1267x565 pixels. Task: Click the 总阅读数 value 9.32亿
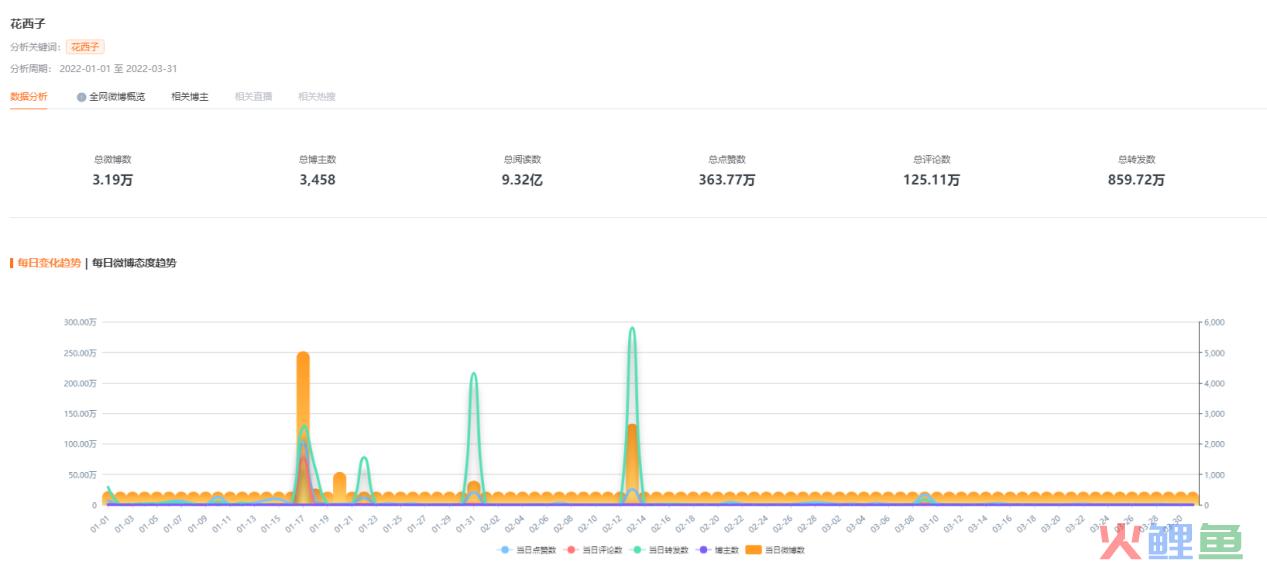[x=522, y=180]
